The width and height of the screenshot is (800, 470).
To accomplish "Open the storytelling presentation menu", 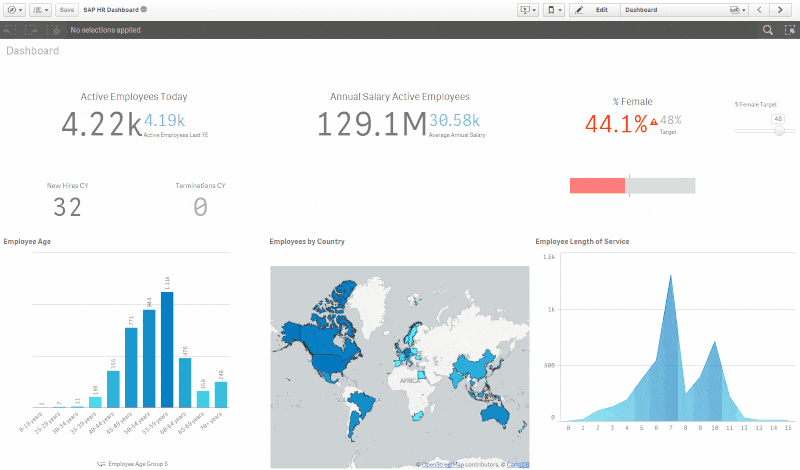I will pos(527,9).
